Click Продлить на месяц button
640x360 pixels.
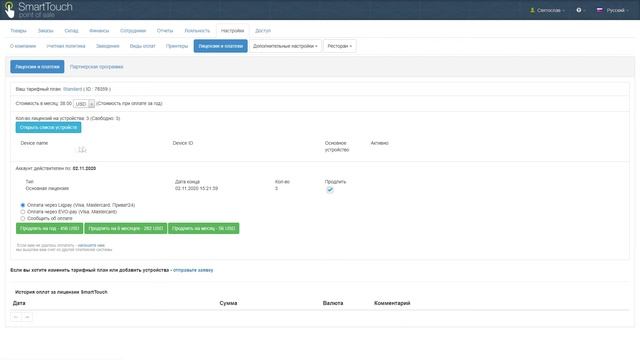tap(204, 229)
